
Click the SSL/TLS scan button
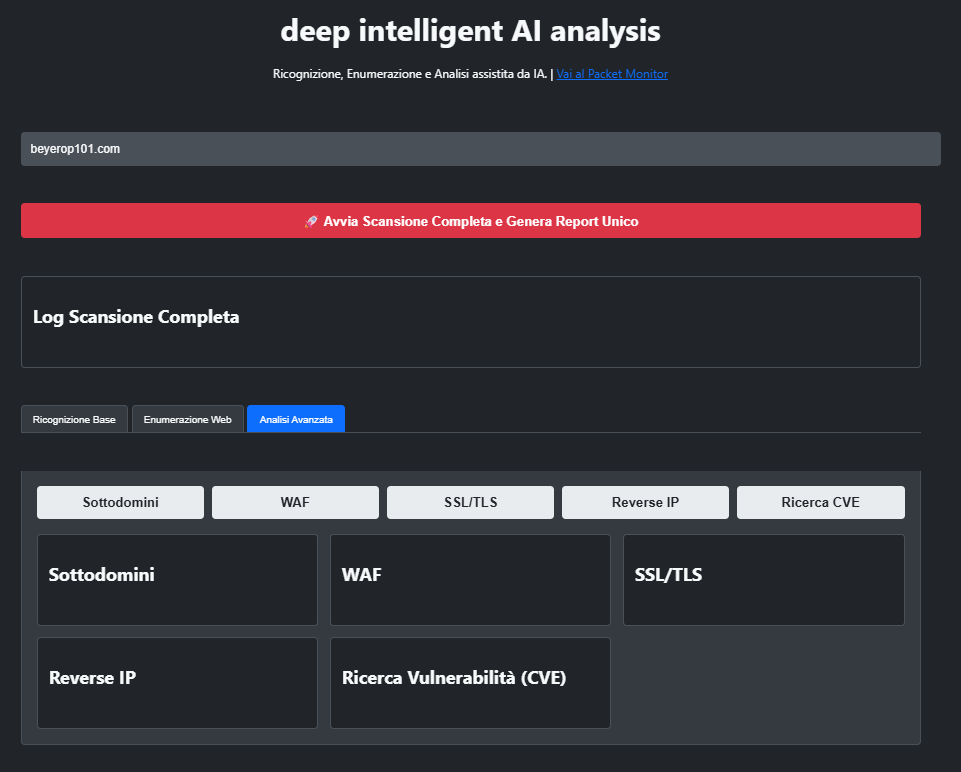pyautogui.click(x=470, y=502)
